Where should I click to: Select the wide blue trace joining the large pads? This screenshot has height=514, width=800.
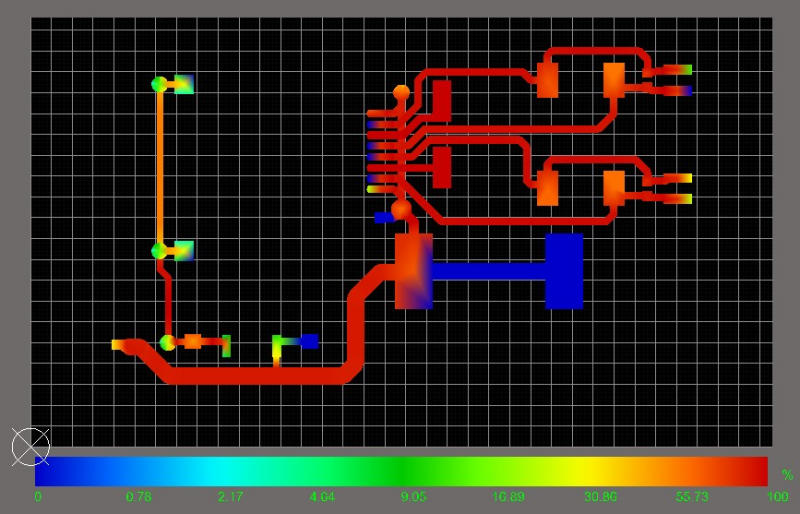tap(489, 271)
